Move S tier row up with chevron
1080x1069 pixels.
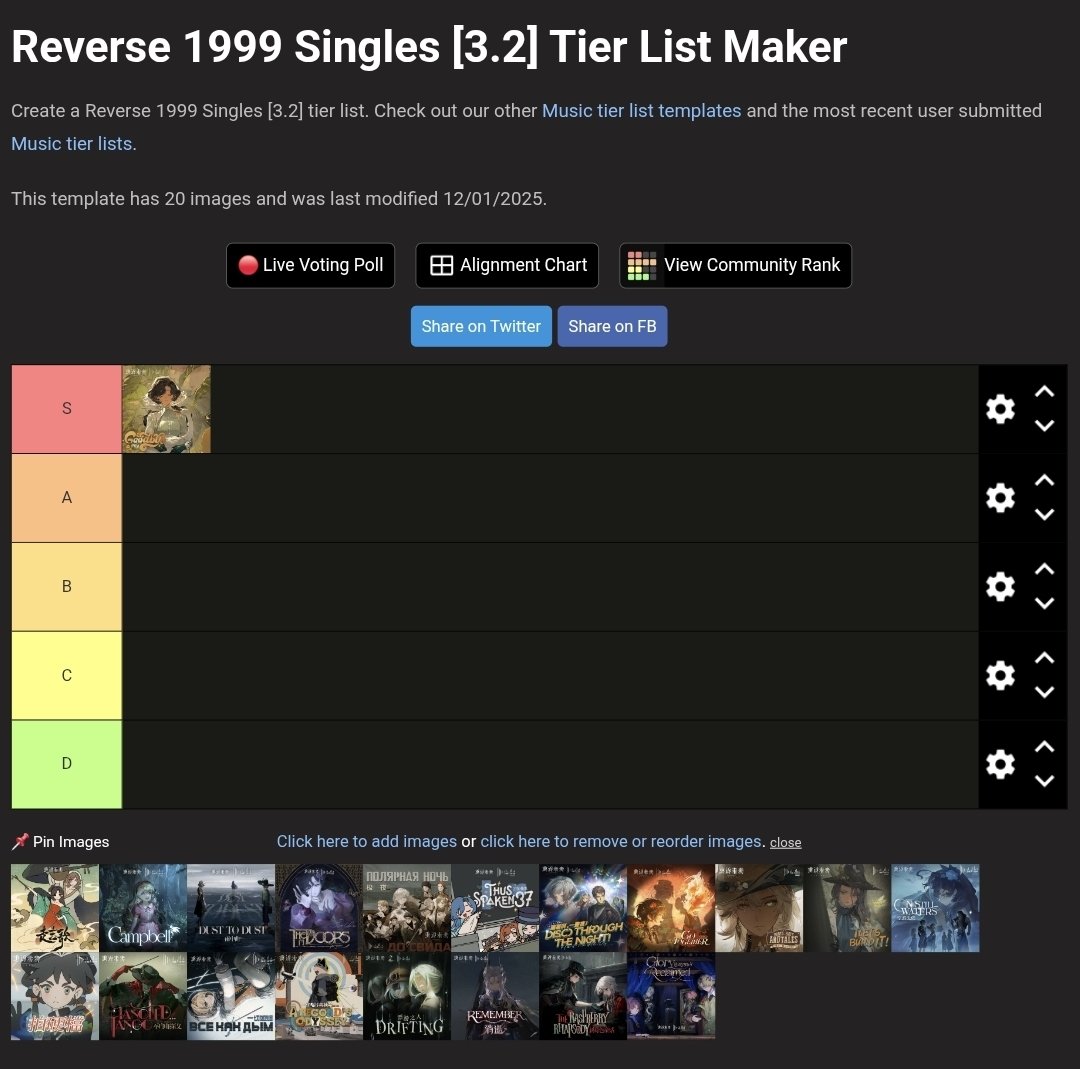[1044, 391]
